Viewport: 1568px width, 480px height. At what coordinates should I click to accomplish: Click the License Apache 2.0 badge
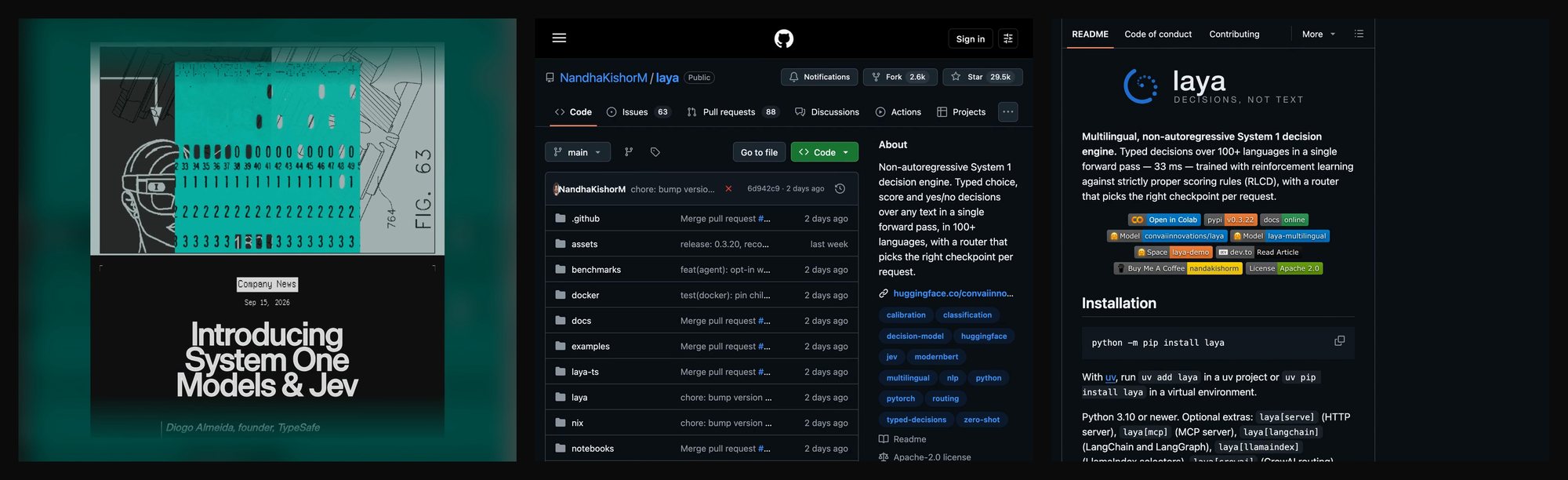1284,268
